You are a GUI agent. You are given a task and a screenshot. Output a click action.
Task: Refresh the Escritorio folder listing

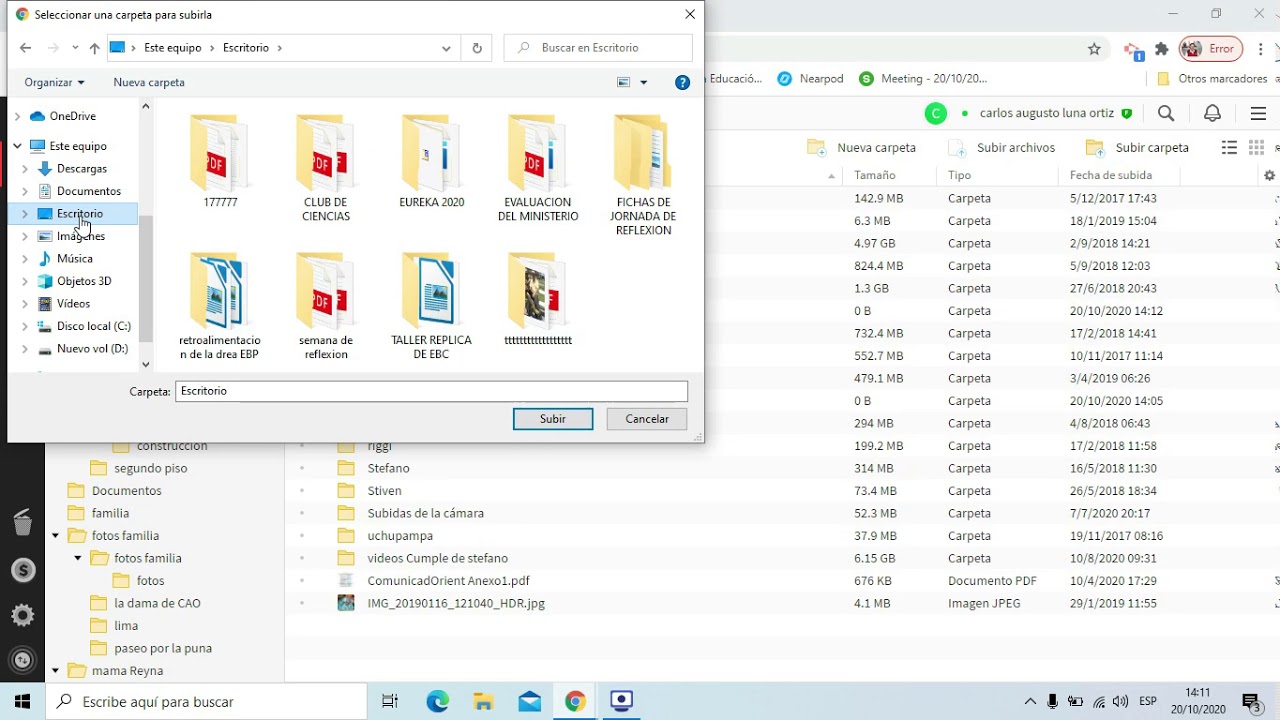coord(477,48)
